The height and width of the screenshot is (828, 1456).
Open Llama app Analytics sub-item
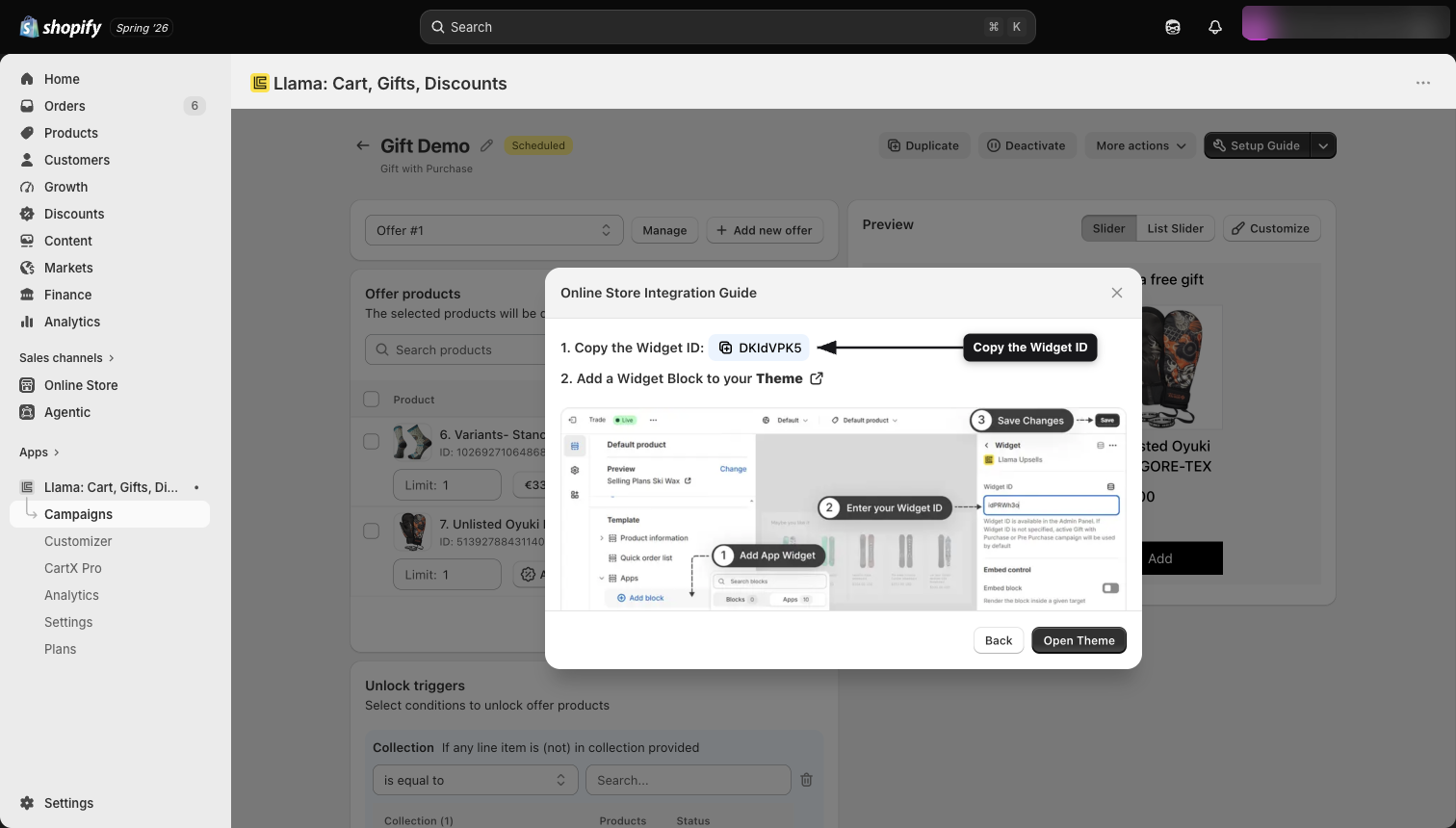[x=71, y=595]
